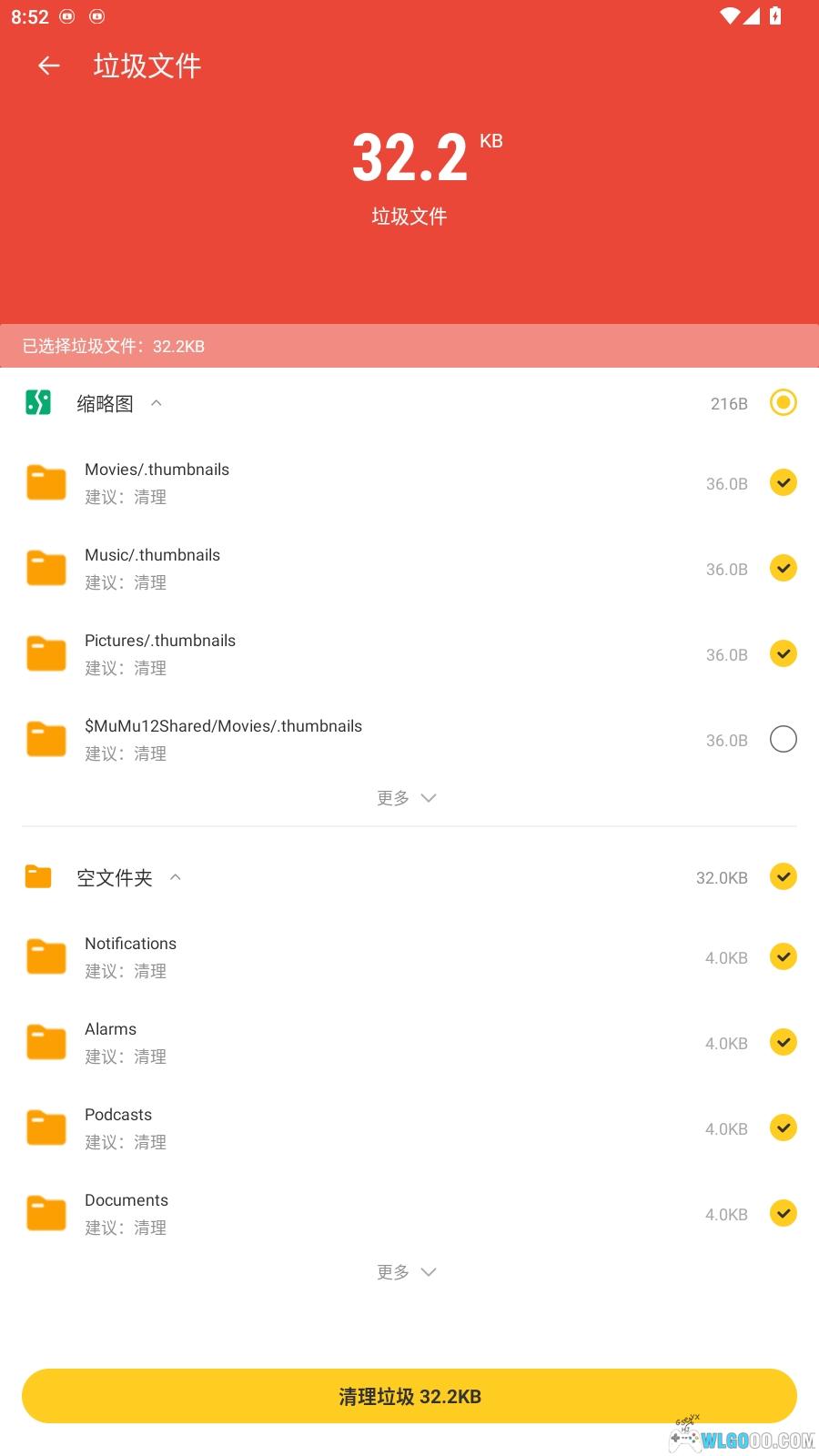Image resolution: width=819 pixels, height=1456 pixels.
Task: Tap the 已选择垃圾文件 summary bar
Action: click(x=409, y=346)
